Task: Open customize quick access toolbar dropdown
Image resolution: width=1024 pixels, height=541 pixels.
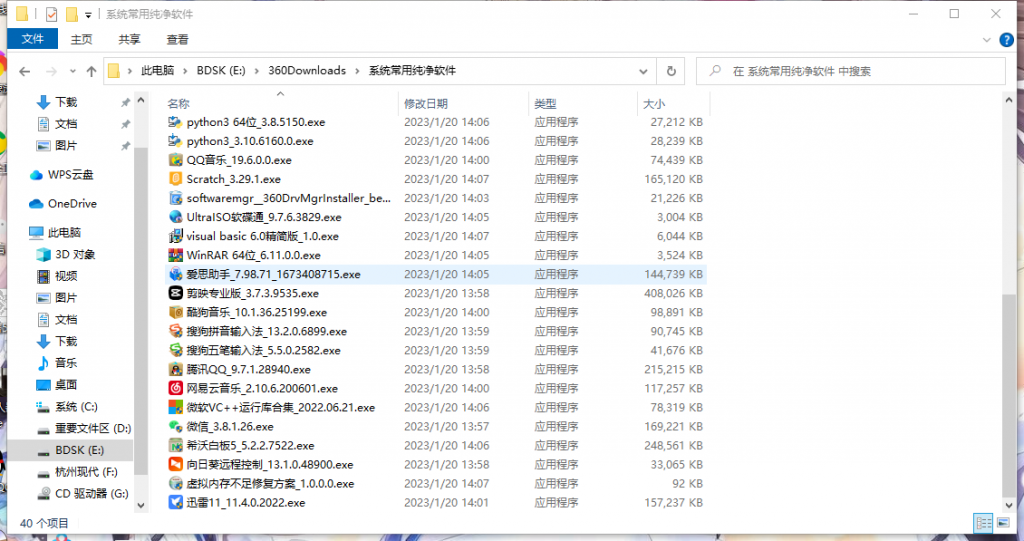Action: coord(88,14)
